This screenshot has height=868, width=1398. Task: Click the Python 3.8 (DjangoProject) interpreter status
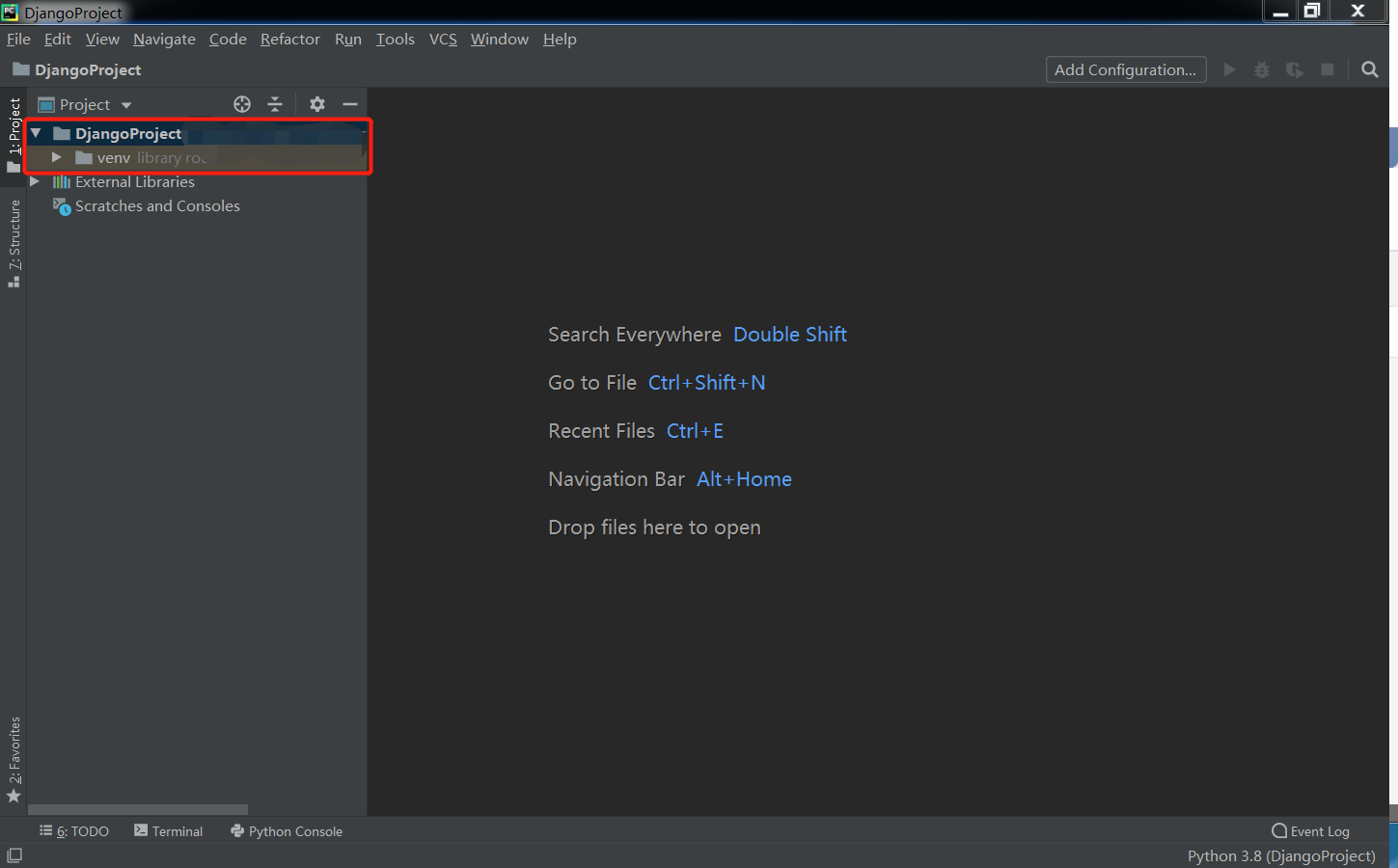tap(1281, 856)
